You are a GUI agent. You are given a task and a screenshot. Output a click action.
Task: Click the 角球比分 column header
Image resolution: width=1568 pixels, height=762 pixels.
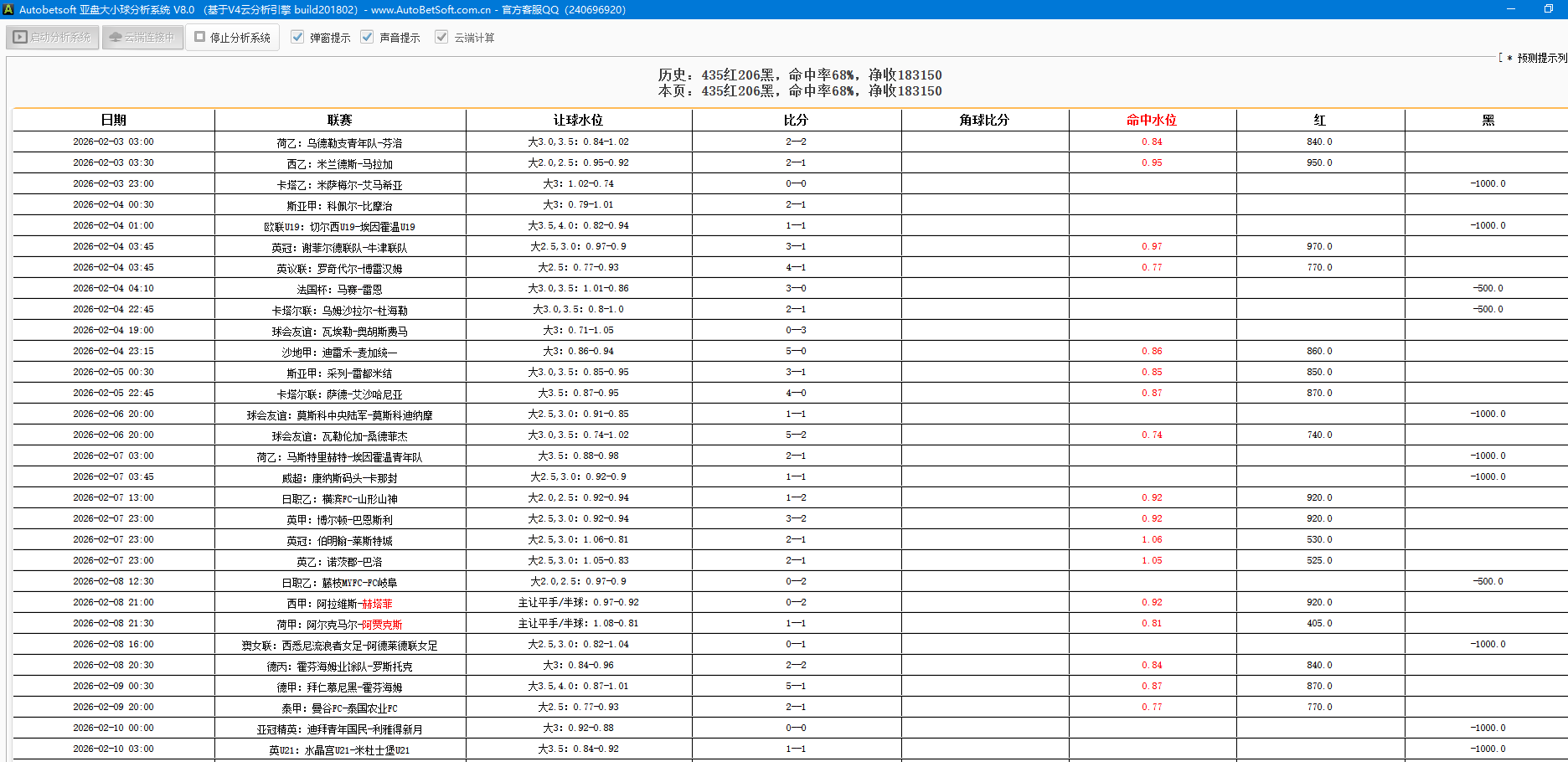pyautogui.click(x=983, y=120)
